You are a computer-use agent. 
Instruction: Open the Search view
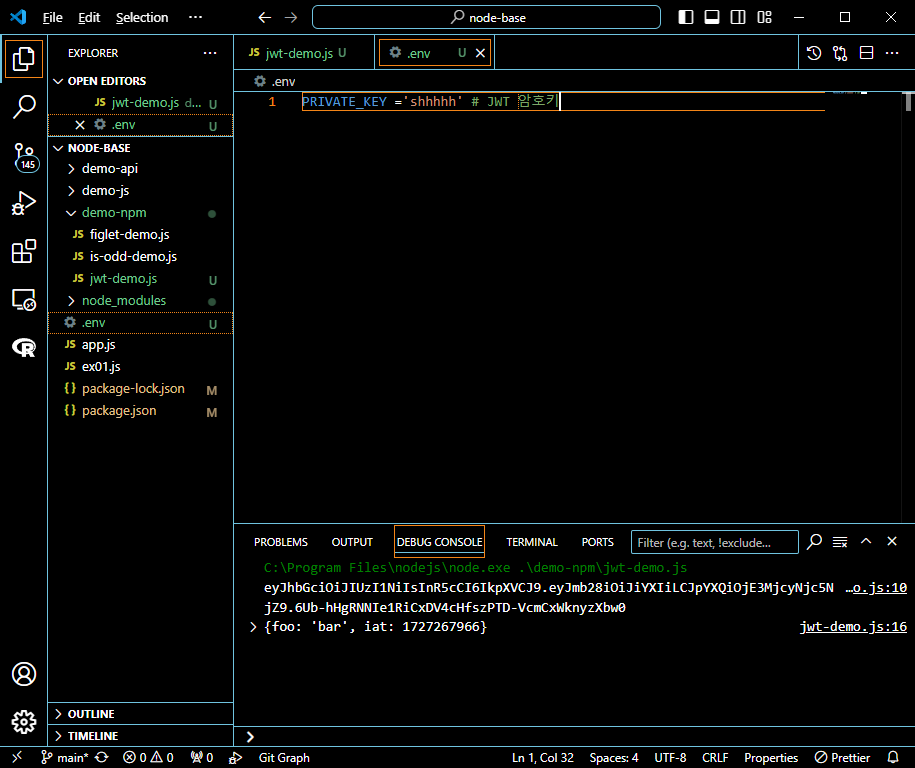pyautogui.click(x=23, y=107)
